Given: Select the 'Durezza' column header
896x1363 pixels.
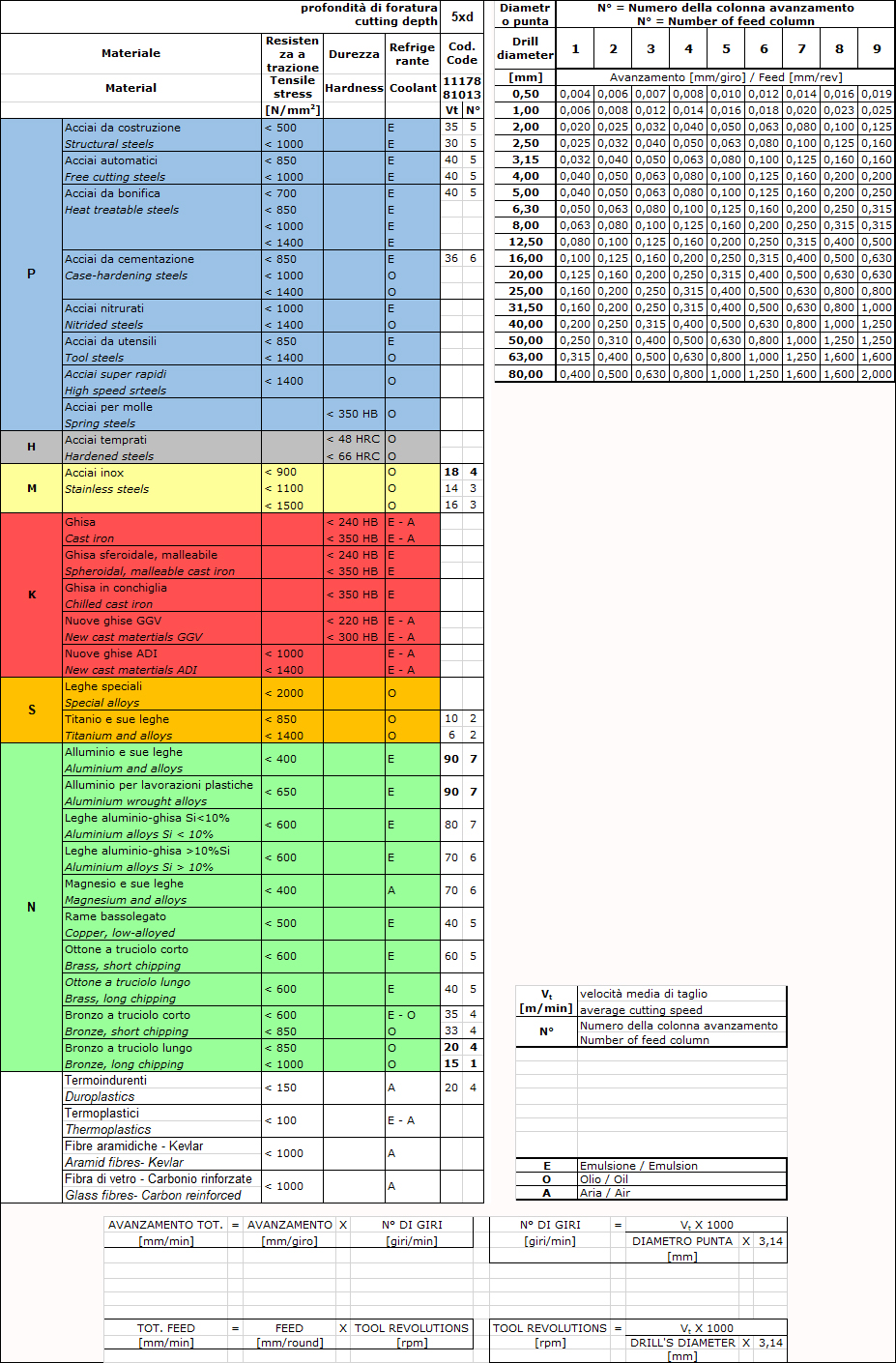Looking at the screenshot, I should tap(354, 54).
